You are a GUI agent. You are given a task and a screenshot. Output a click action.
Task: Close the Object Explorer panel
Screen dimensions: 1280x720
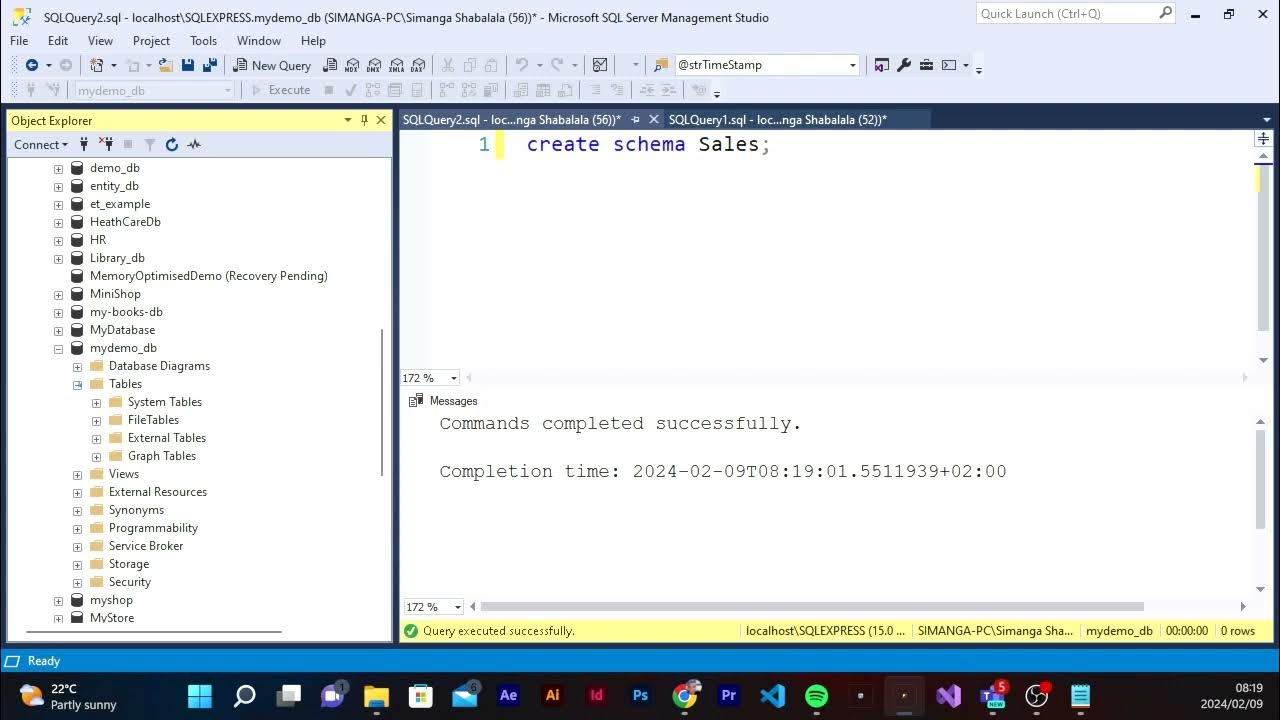[x=381, y=120]
